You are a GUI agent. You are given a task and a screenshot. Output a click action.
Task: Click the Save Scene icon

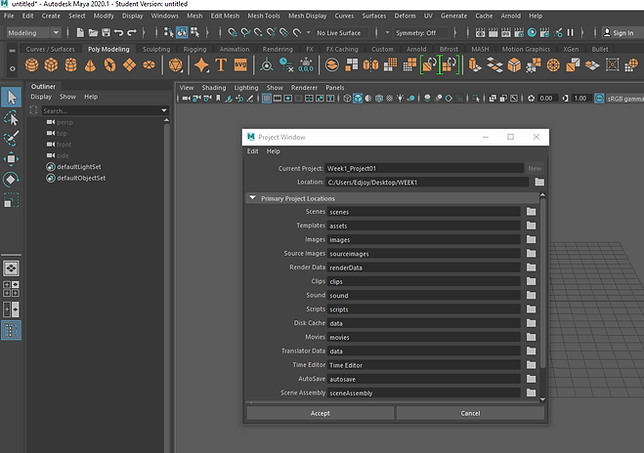pyautogui.click(x=106, y=32)
